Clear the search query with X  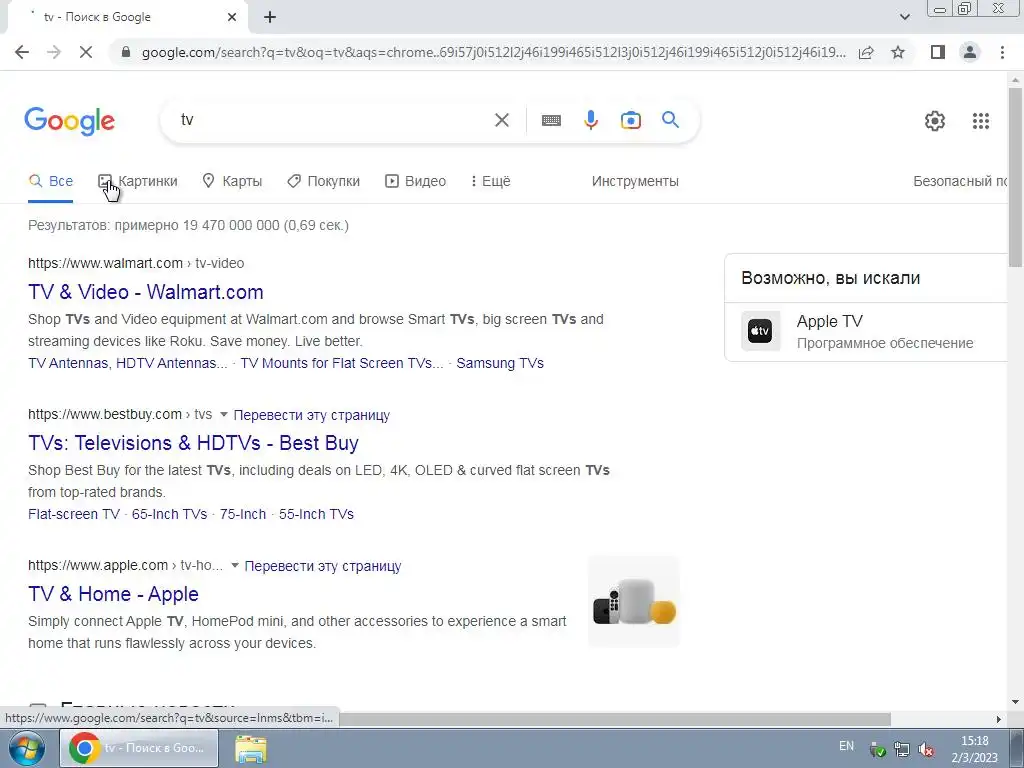(502, 120)
